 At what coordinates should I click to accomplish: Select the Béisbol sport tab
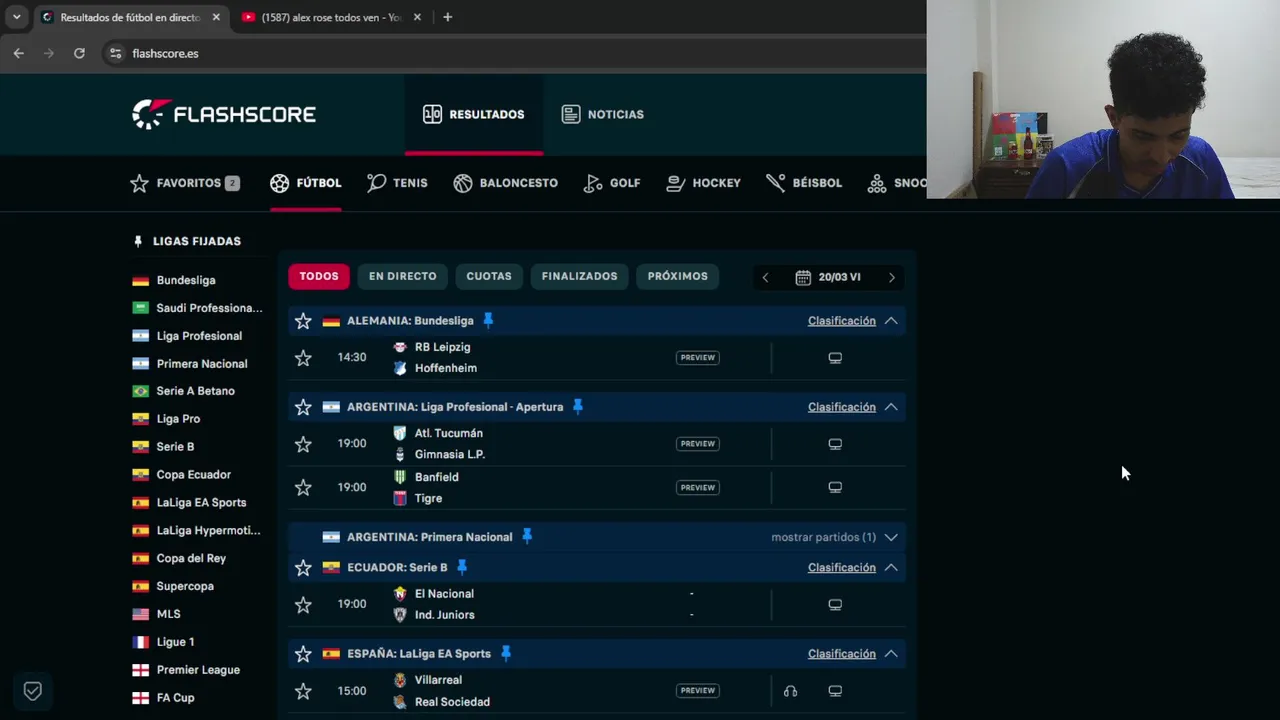pos(804,183)
